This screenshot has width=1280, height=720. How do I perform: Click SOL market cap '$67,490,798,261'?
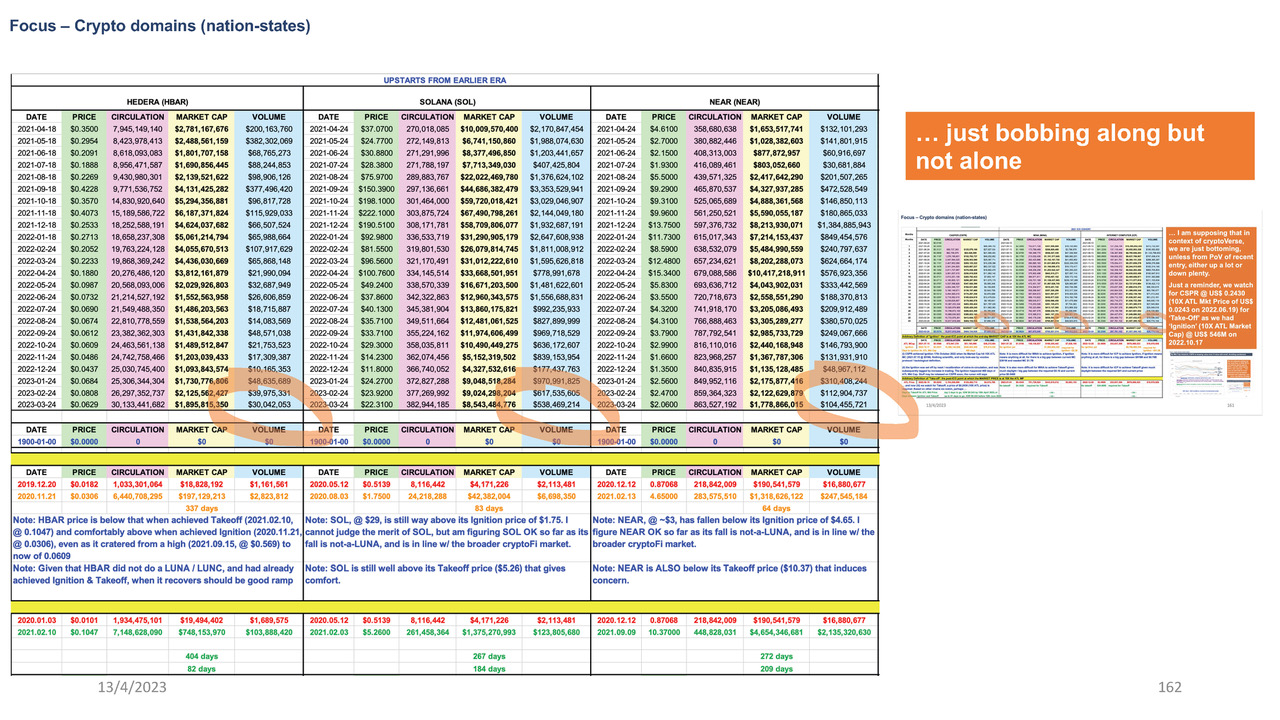click(x=488, y=213)
